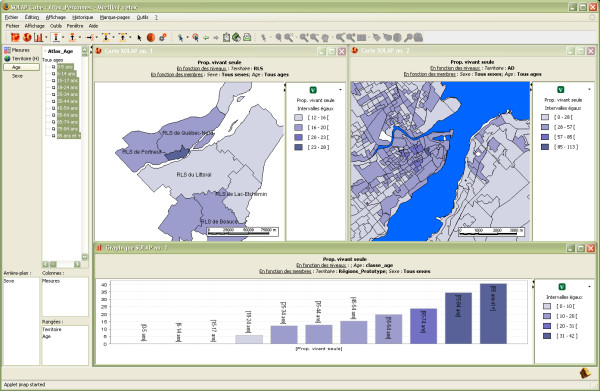Select the bar chart display icon

click(x=38, y=37)
